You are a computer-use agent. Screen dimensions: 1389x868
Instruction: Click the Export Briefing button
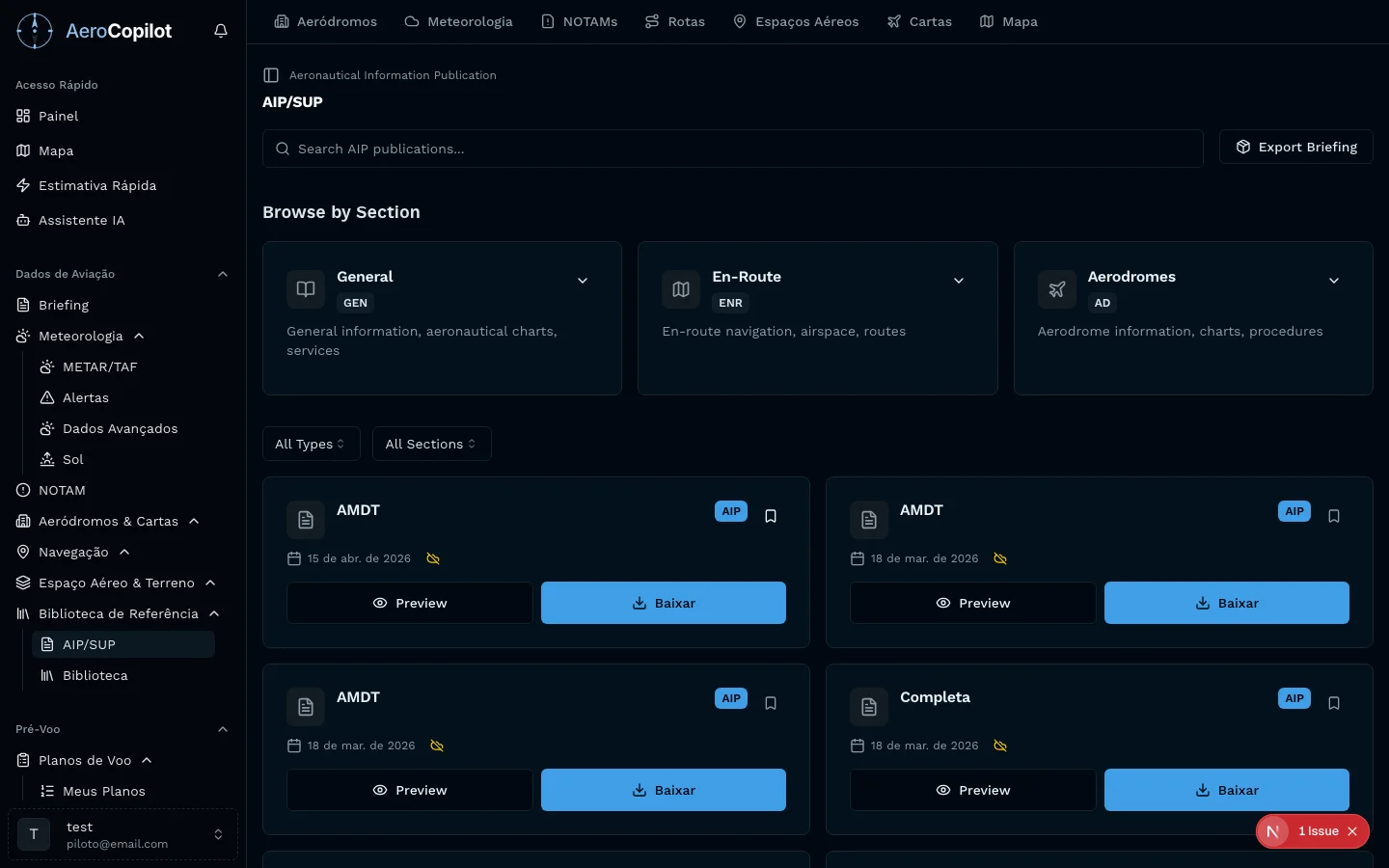[x=1295, y=147]
